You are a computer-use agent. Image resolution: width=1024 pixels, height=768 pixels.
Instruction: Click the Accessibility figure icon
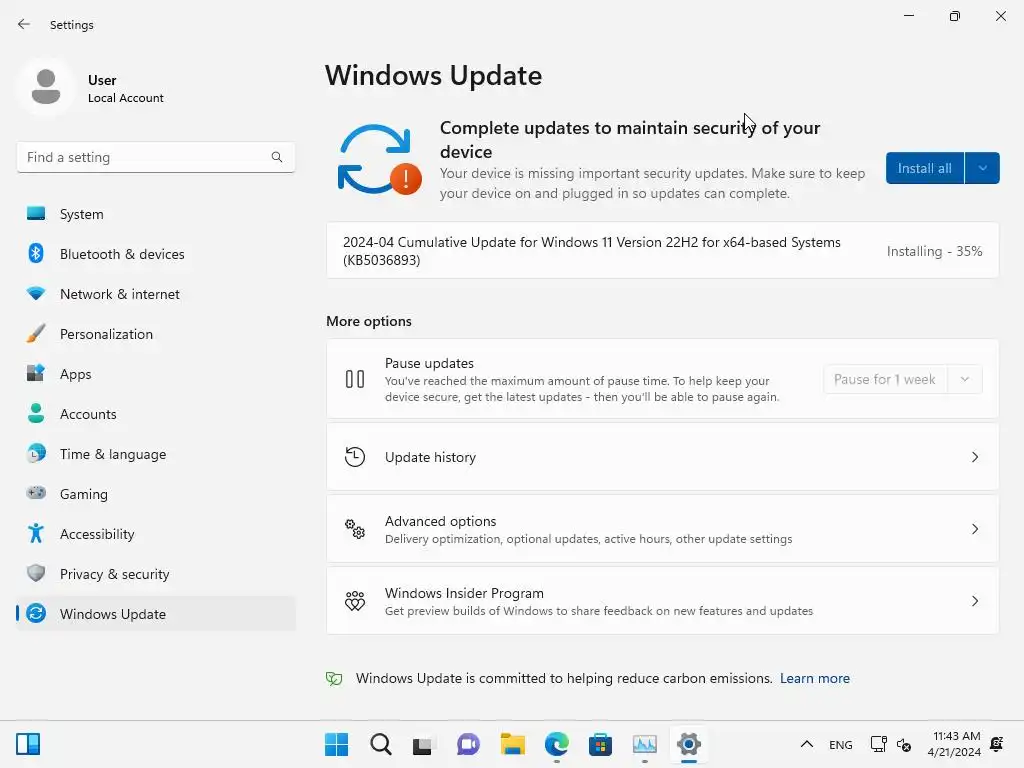coord(36,534)
